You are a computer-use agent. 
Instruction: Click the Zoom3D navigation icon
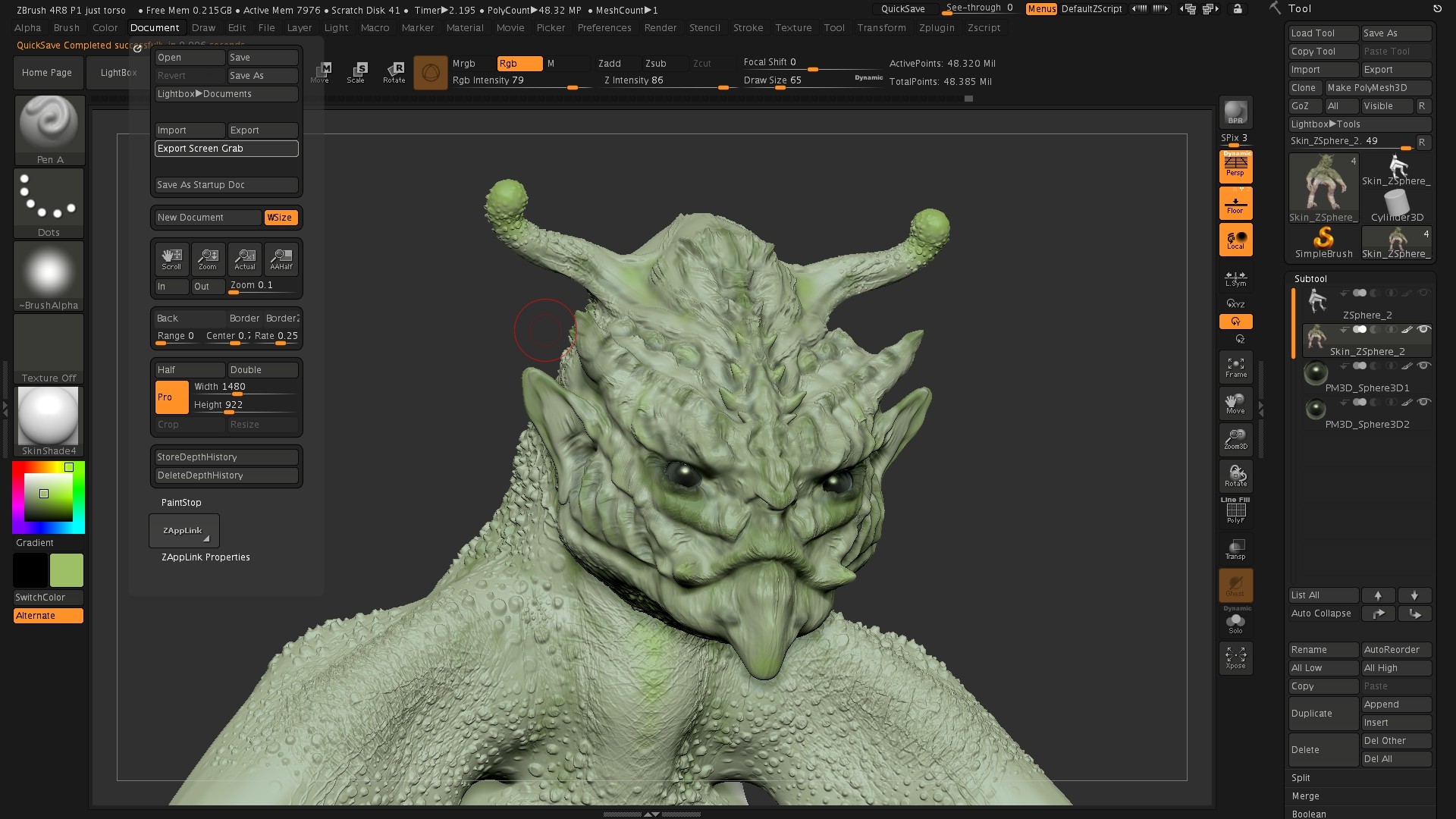[x=1235, y=438]
